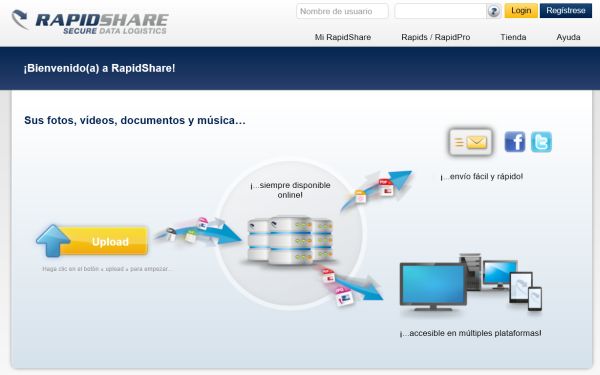
Task: Share via the Twitter icon
Action: 541,142
